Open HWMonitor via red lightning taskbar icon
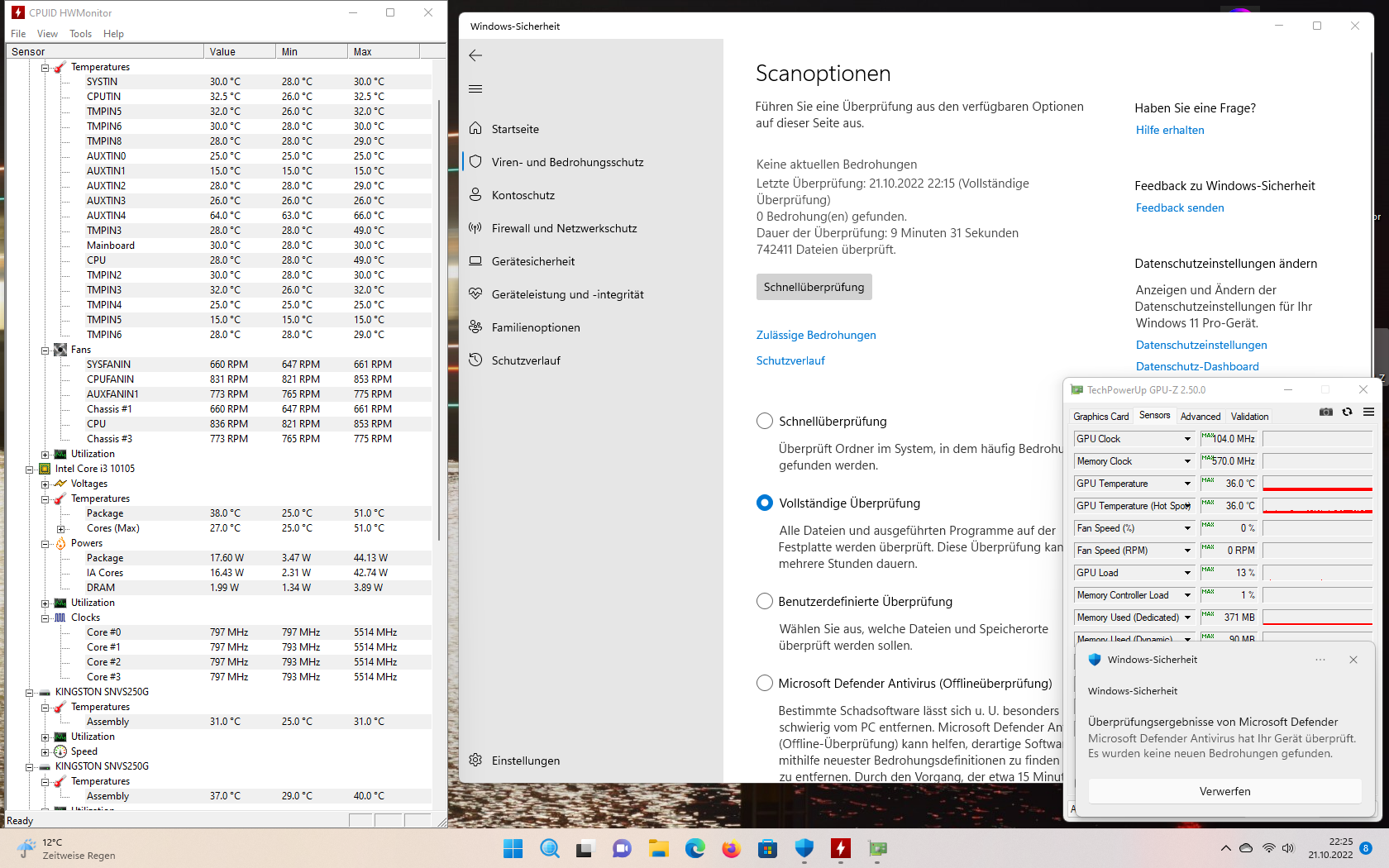Viewport: 1389px width, 868px height. click(840, 848)
